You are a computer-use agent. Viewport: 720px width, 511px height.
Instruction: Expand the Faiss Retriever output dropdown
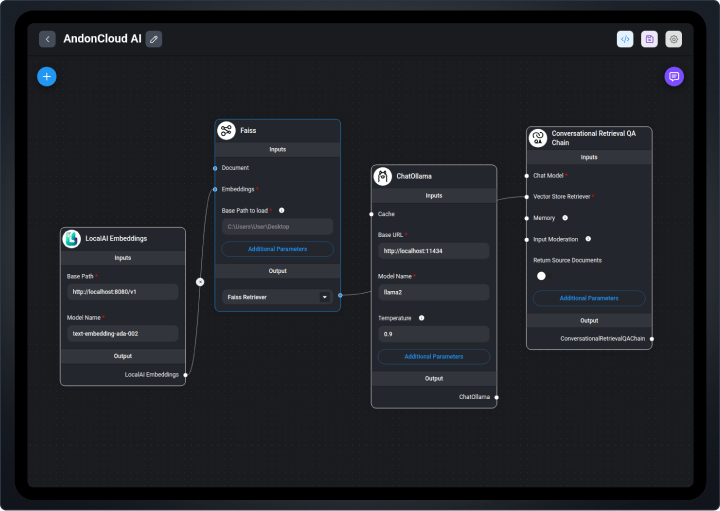click(x=324, y=297)
